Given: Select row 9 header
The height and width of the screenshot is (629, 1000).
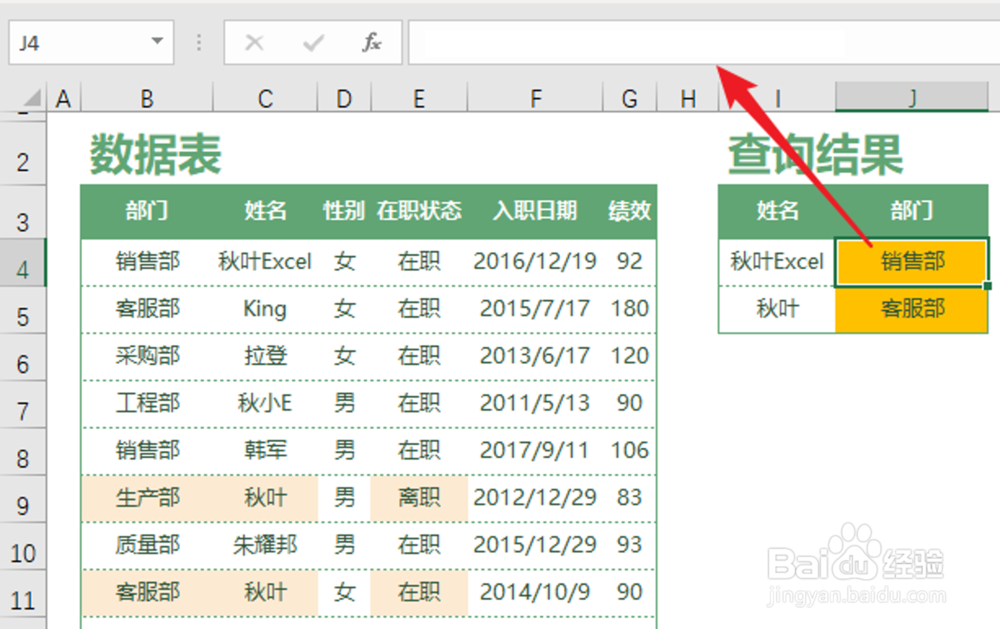Looking at the screenshot, I should click(23, 499).
